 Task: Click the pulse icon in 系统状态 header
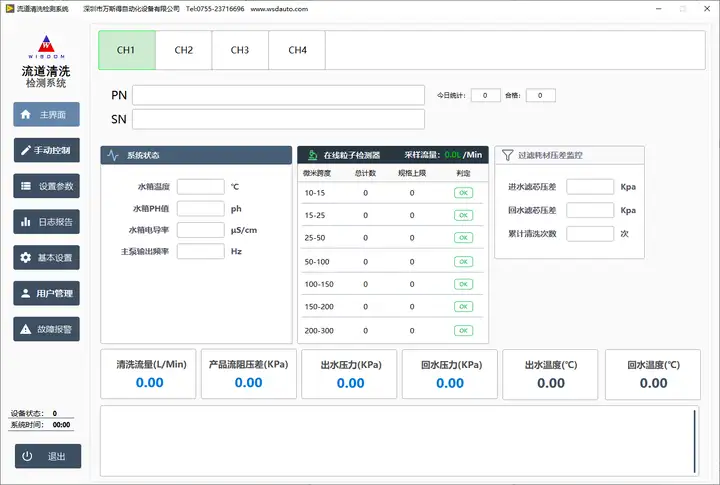click(113, 155)
